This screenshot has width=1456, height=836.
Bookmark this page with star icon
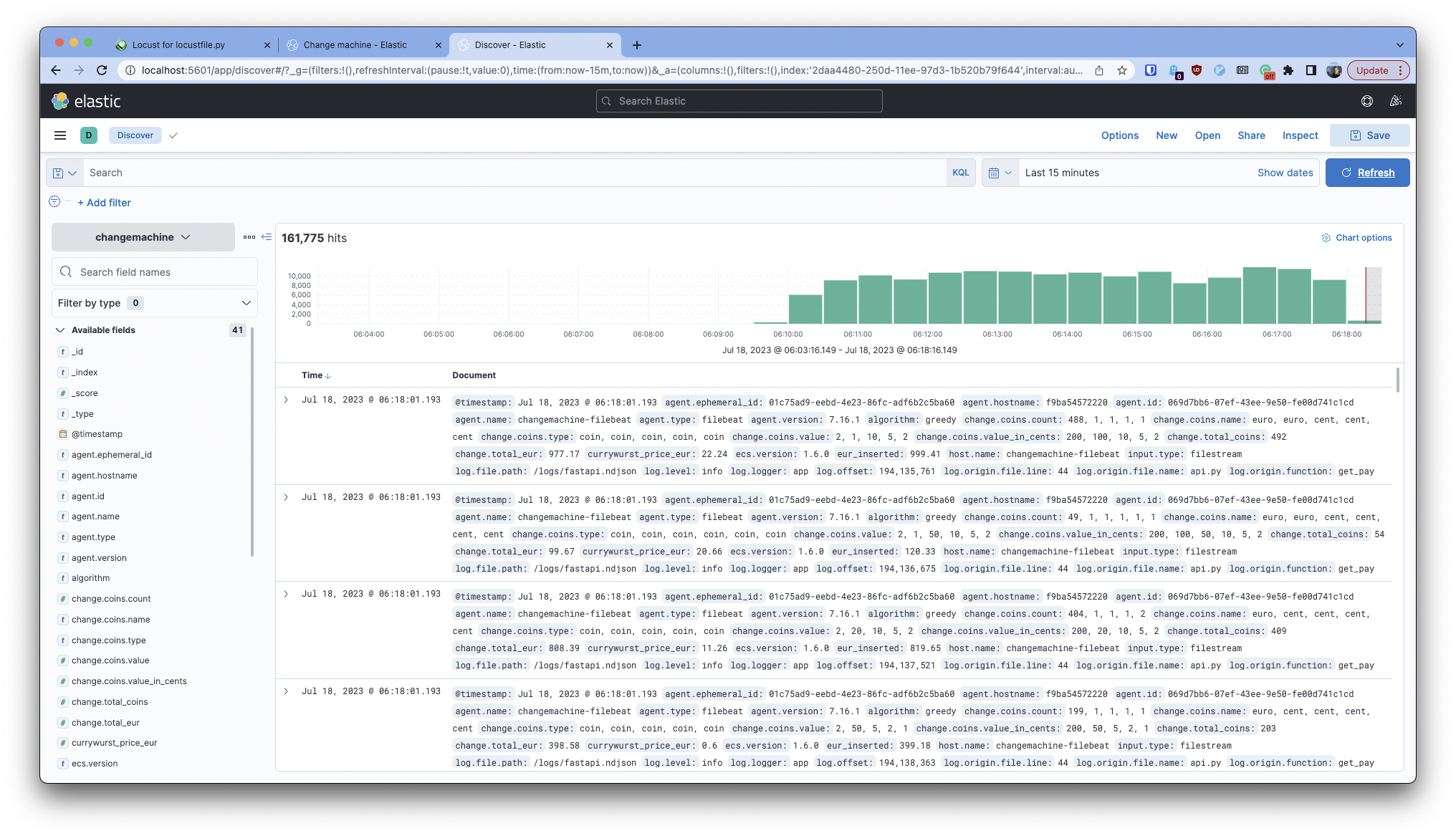[x=1122, y=70]
